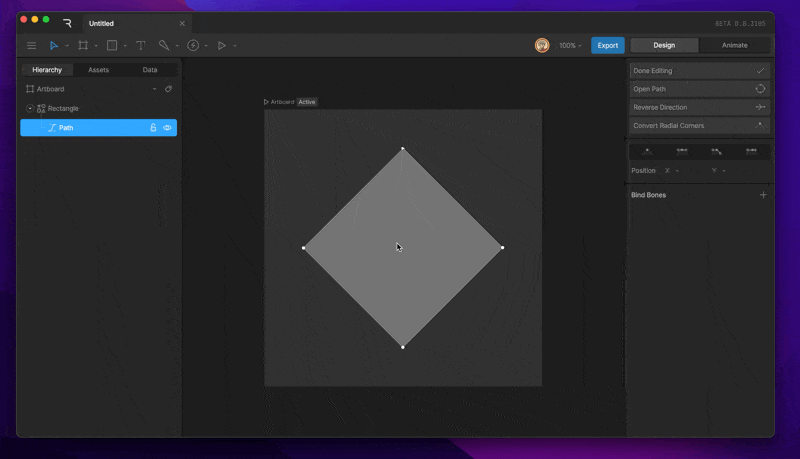
Task: Select the right vertex of the diamond
Action: click(503, 247)
